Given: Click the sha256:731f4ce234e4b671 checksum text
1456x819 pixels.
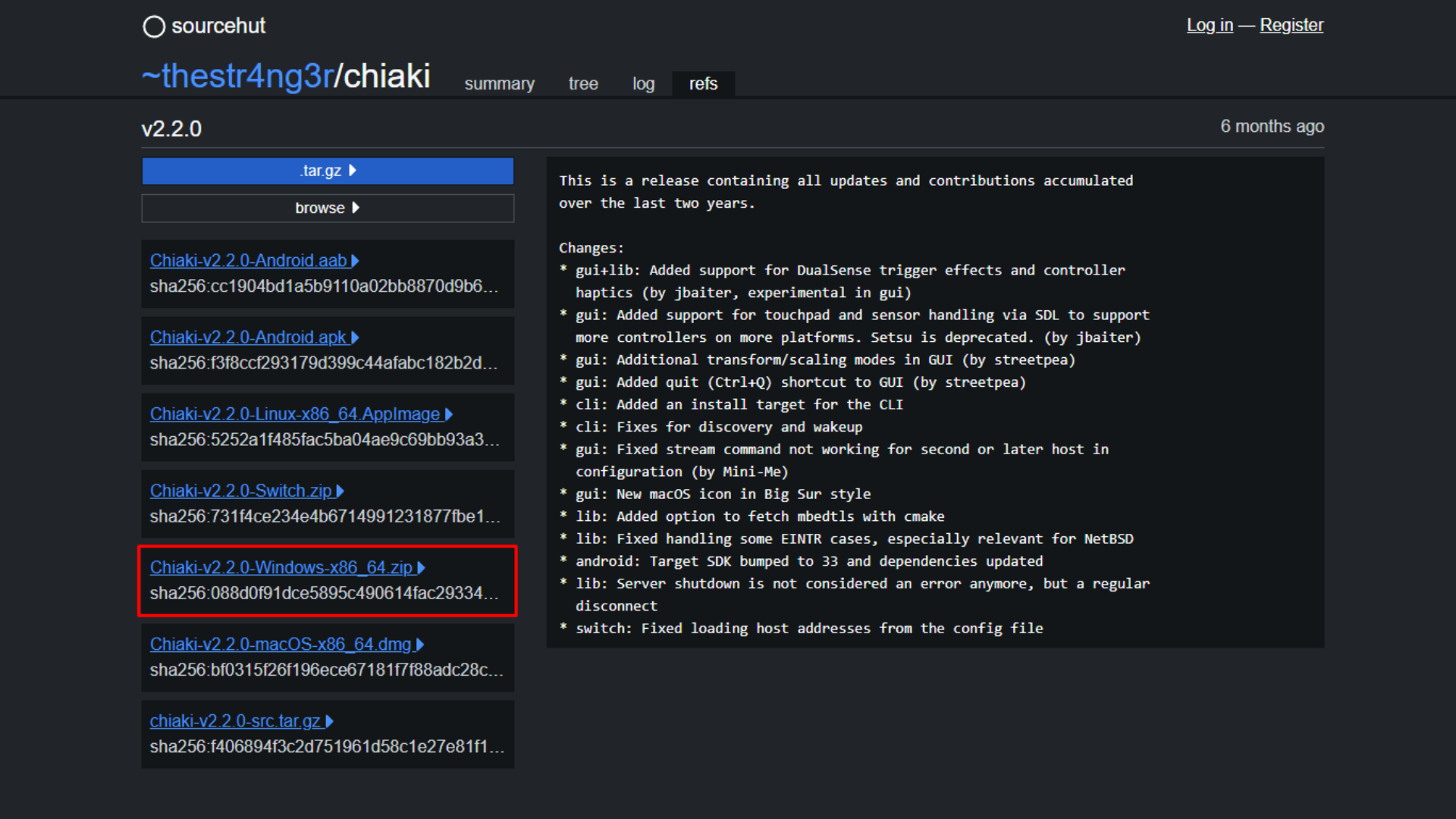Looking at the screenshot, I should pyautogui.click(x=325, y=516).
